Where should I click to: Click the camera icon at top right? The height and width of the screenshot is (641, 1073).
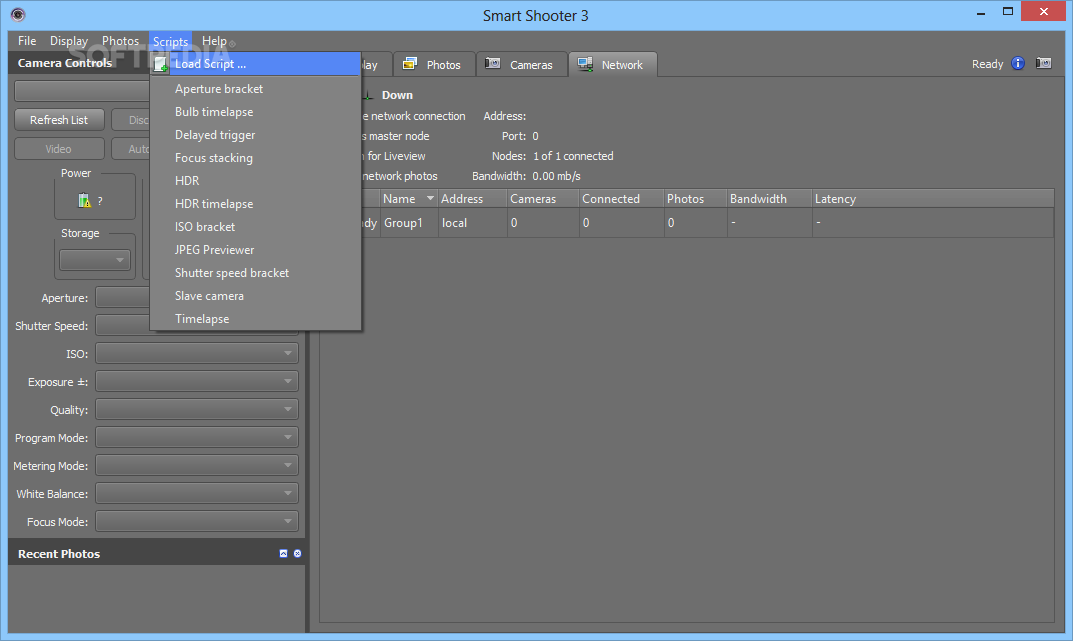tap(1044, 64)
